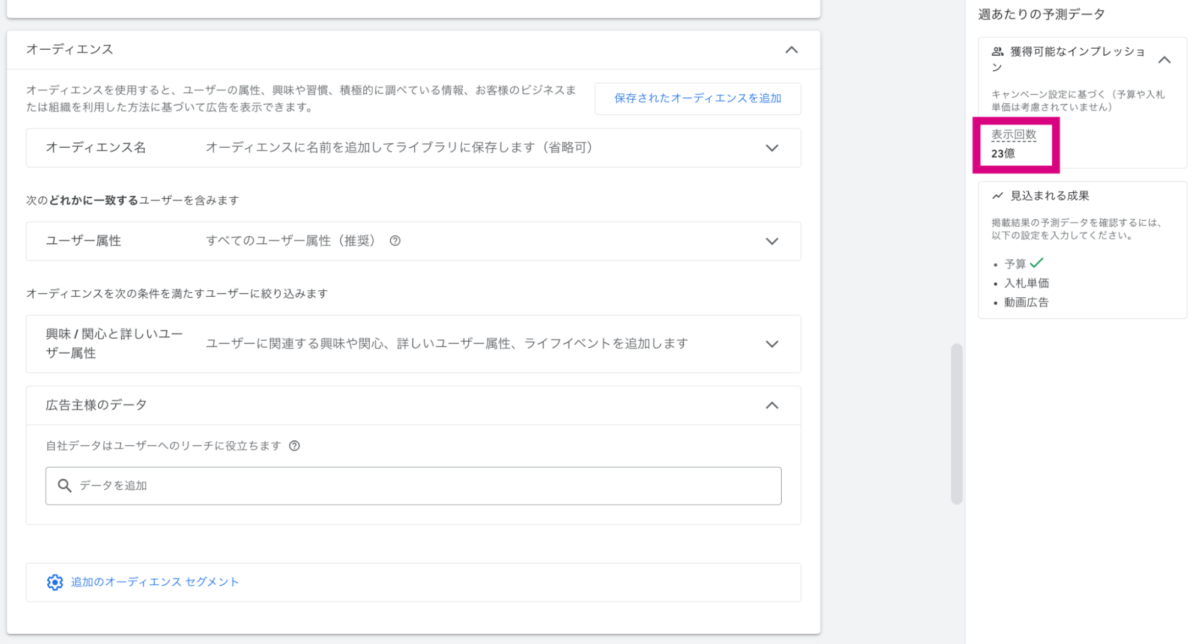Image resolution: width=1200 pixels, height=644 pixels.
Task: Collapse the 広告主様のデータ section
Action: [x=771, y=405]
